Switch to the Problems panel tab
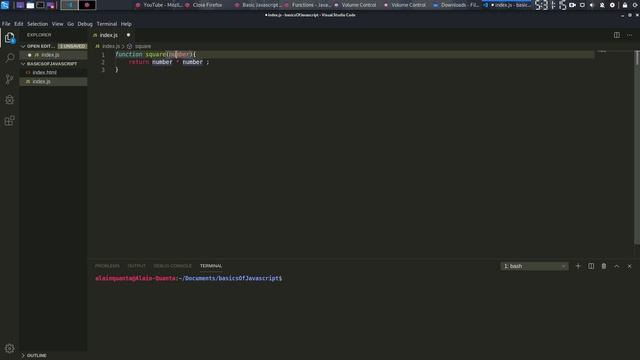 107,266
